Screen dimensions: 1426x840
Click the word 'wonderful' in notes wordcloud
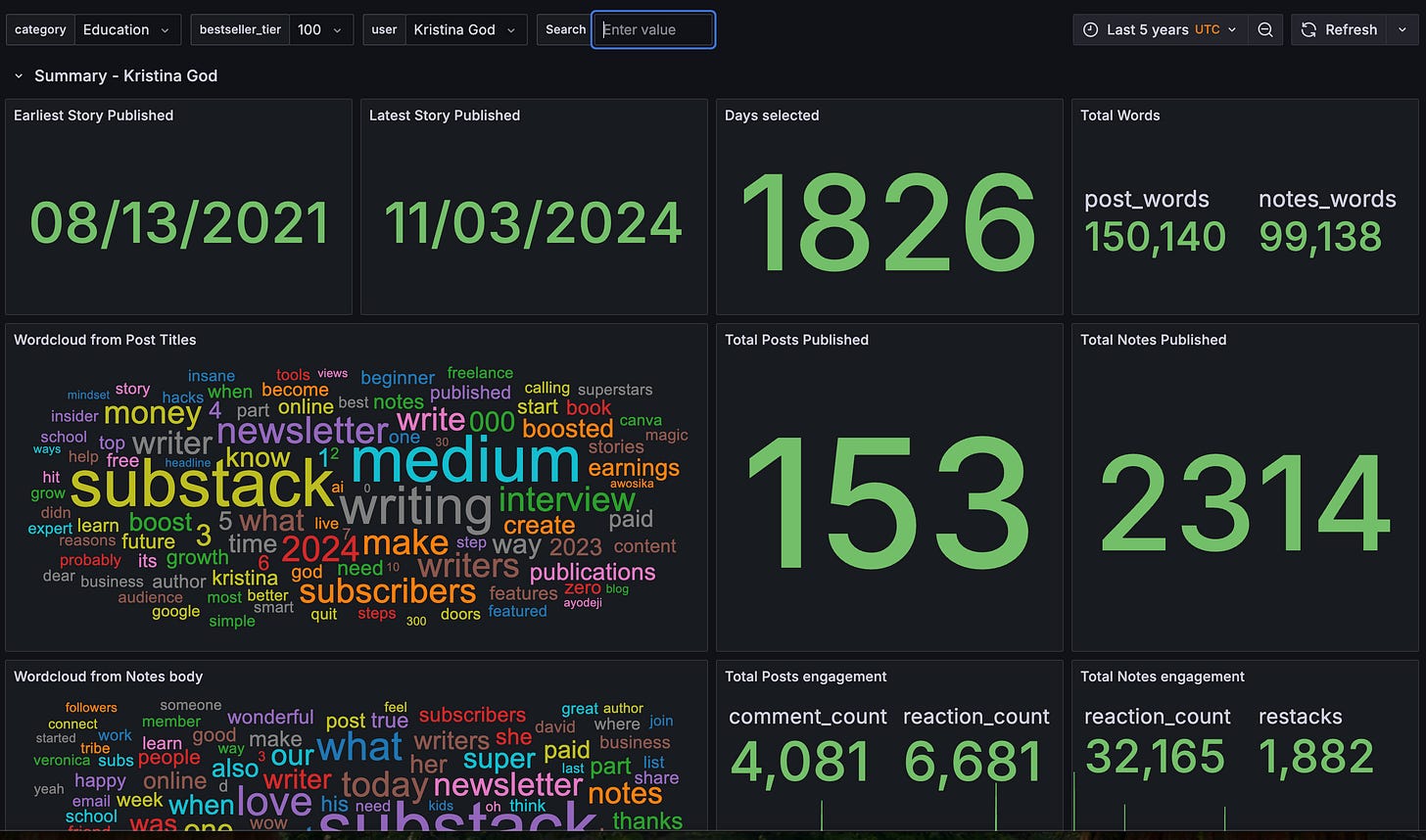click(270, 718)
